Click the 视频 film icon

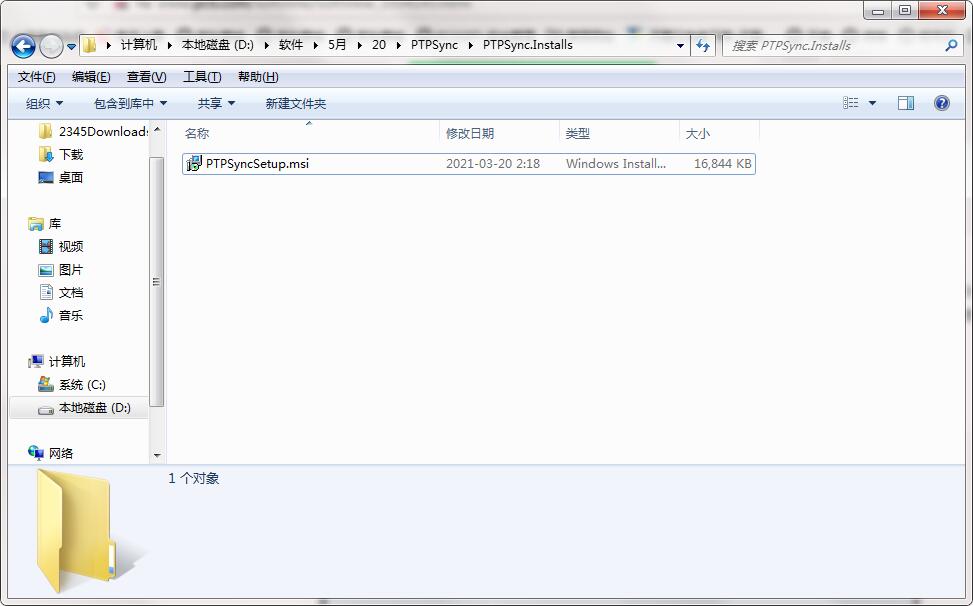pos(46,246)
